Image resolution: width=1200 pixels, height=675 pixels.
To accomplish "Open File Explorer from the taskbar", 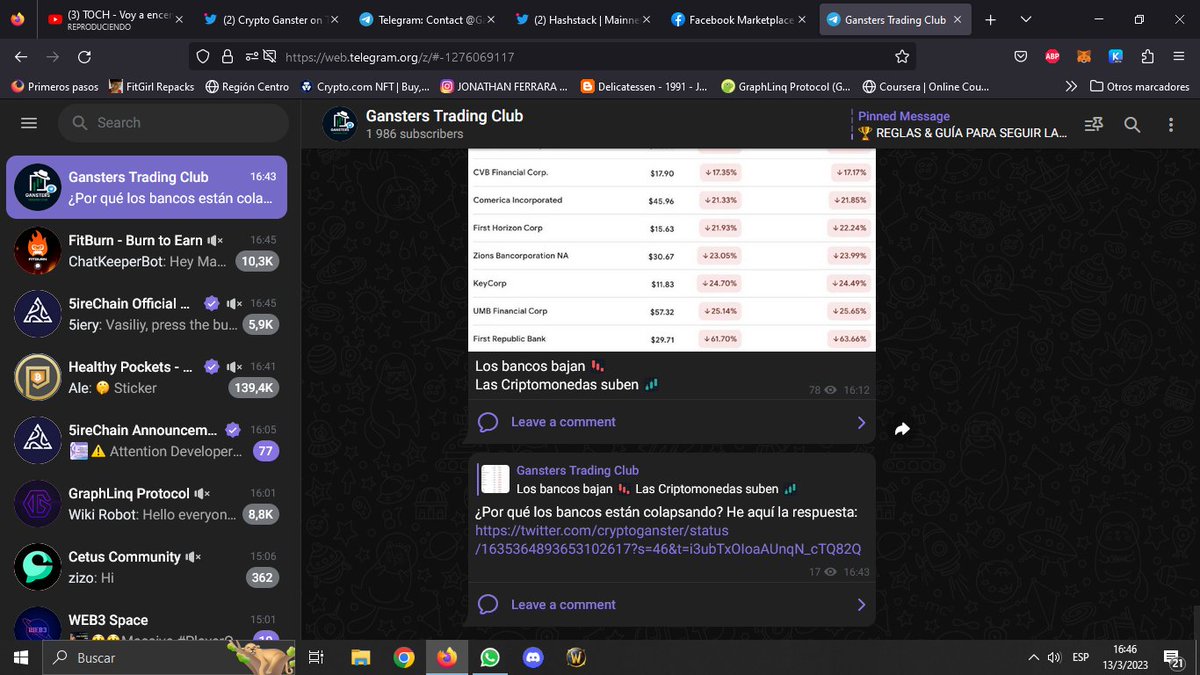I will tap(361, 657).
